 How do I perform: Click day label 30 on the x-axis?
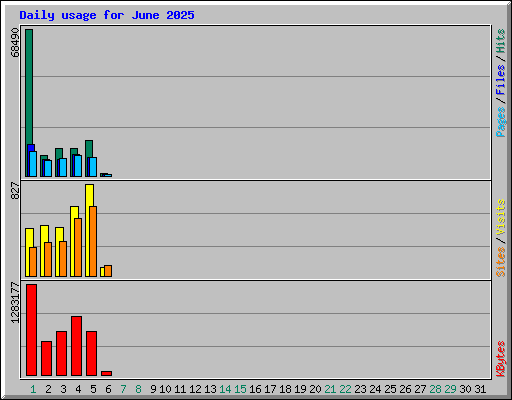tap(465, 389)
